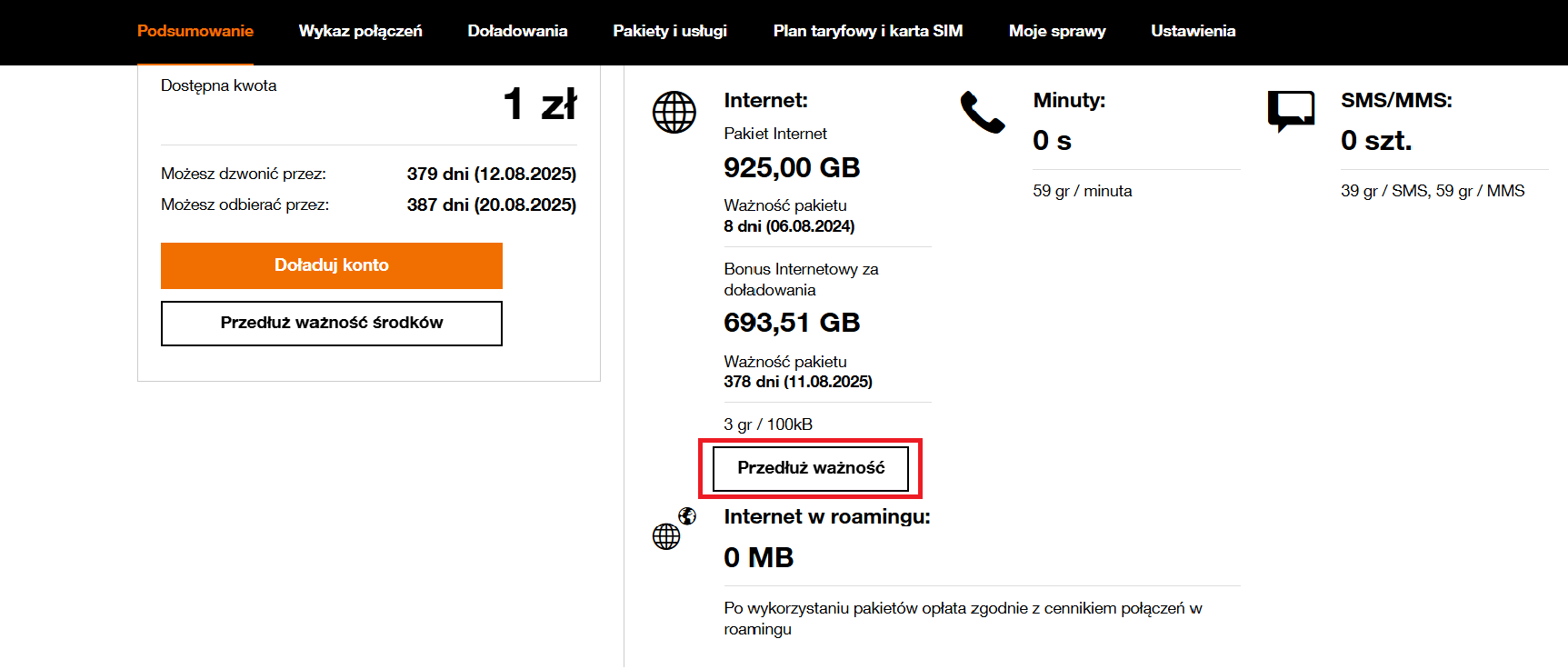Click the 693,51 GB bonus value
This screenshot has width=1568, height=669.
792,323
